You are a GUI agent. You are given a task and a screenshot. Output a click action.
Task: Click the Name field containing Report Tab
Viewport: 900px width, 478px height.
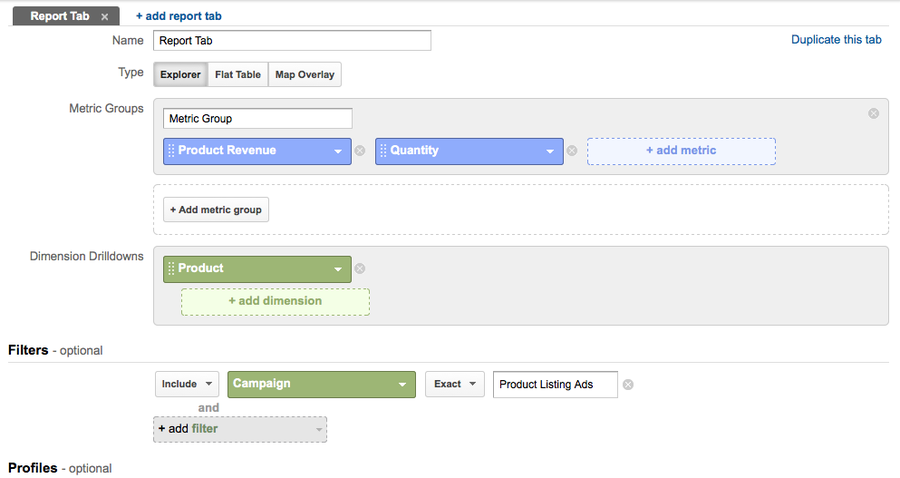(x=292, y=41)
